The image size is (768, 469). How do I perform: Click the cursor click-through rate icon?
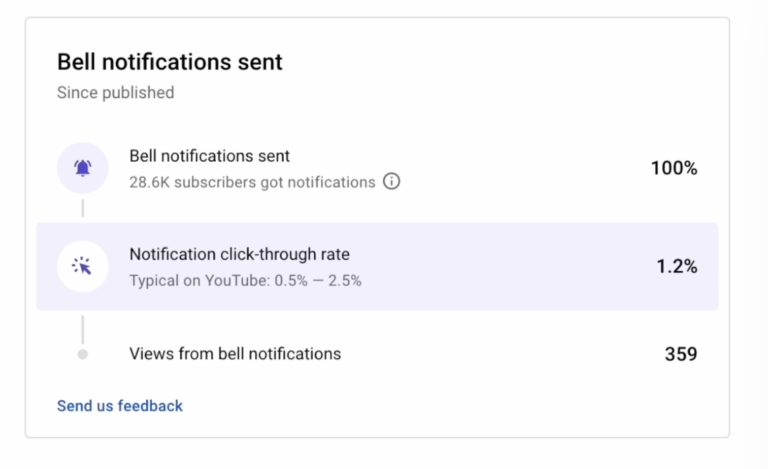coord(82,266)
